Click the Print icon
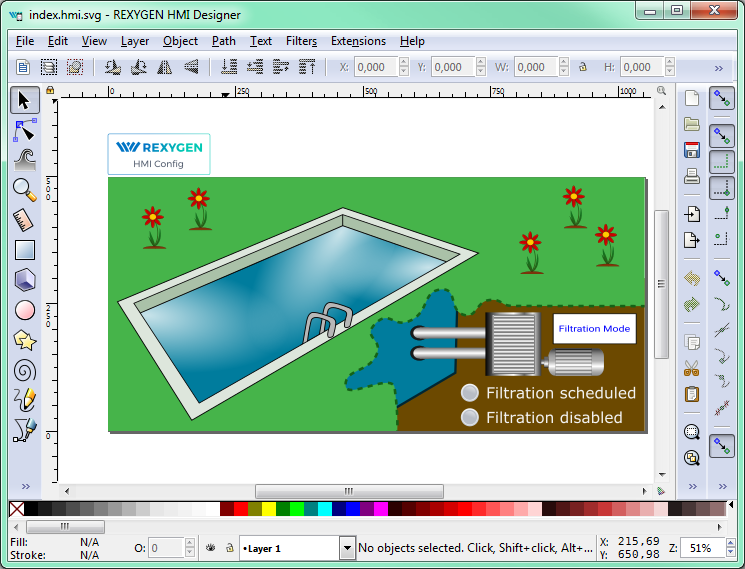 (x=692, y=176)
